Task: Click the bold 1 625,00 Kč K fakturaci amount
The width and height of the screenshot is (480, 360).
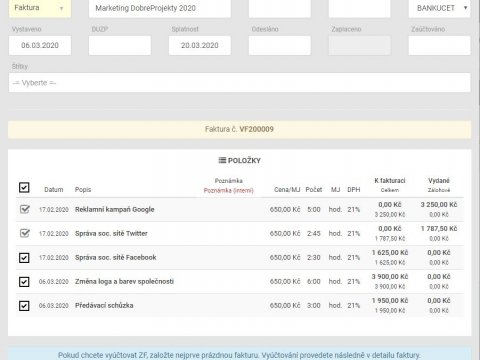Action: pyautogui.click(x=390, y=253)
